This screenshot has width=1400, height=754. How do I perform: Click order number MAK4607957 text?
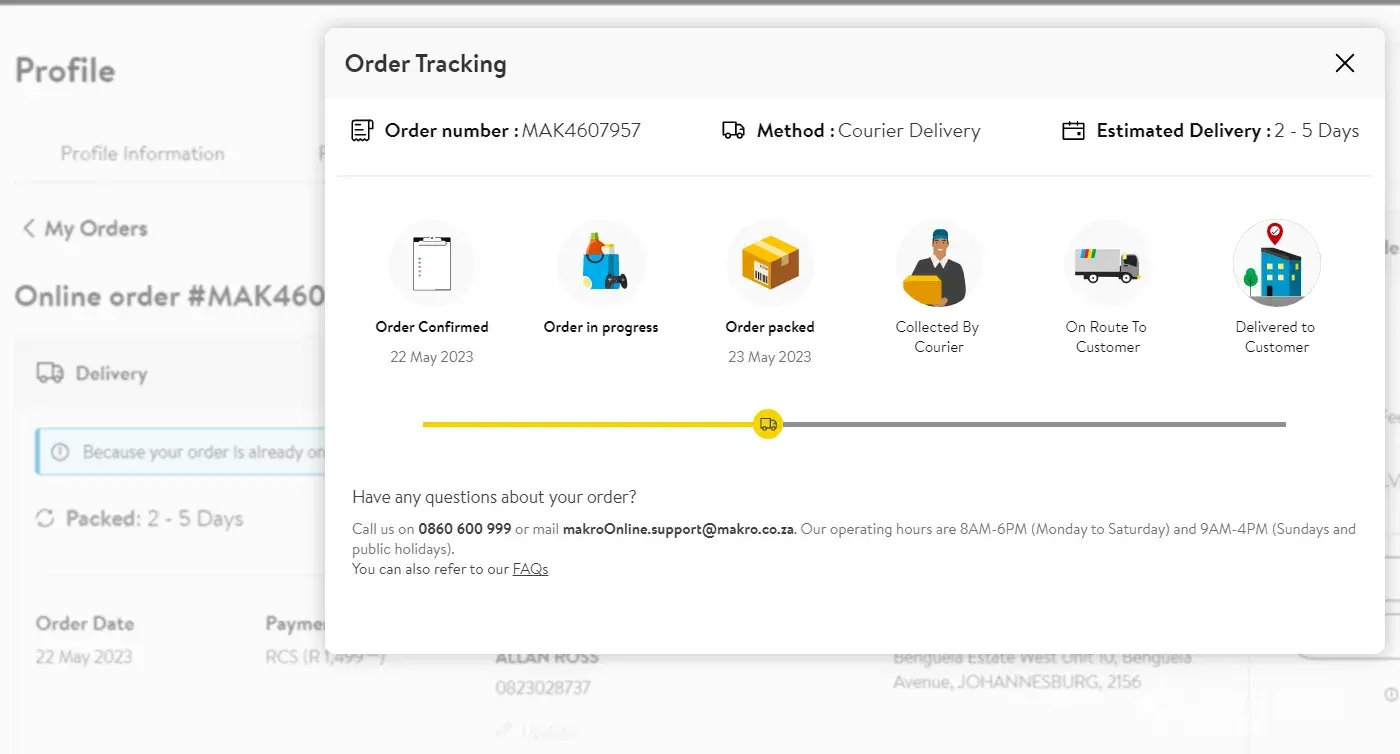(x=581, y=131)
